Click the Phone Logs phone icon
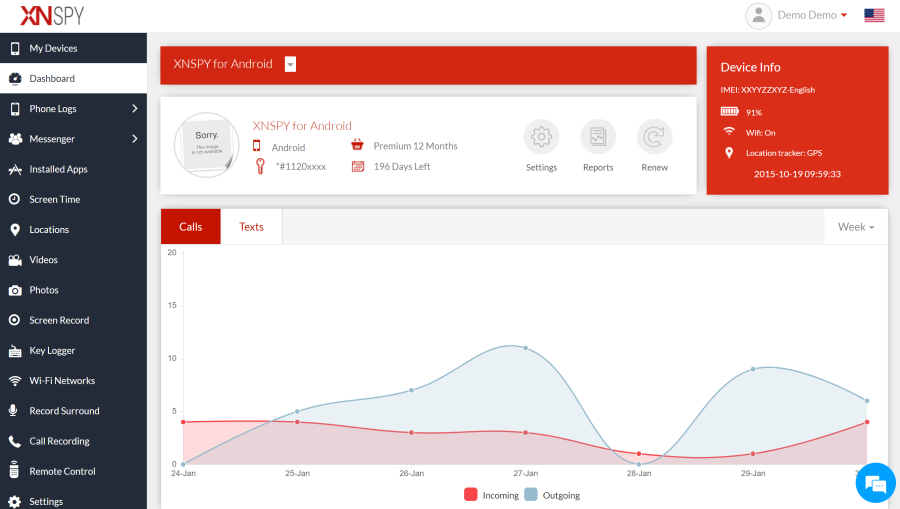The image size is (900, 509). [15, 109]
